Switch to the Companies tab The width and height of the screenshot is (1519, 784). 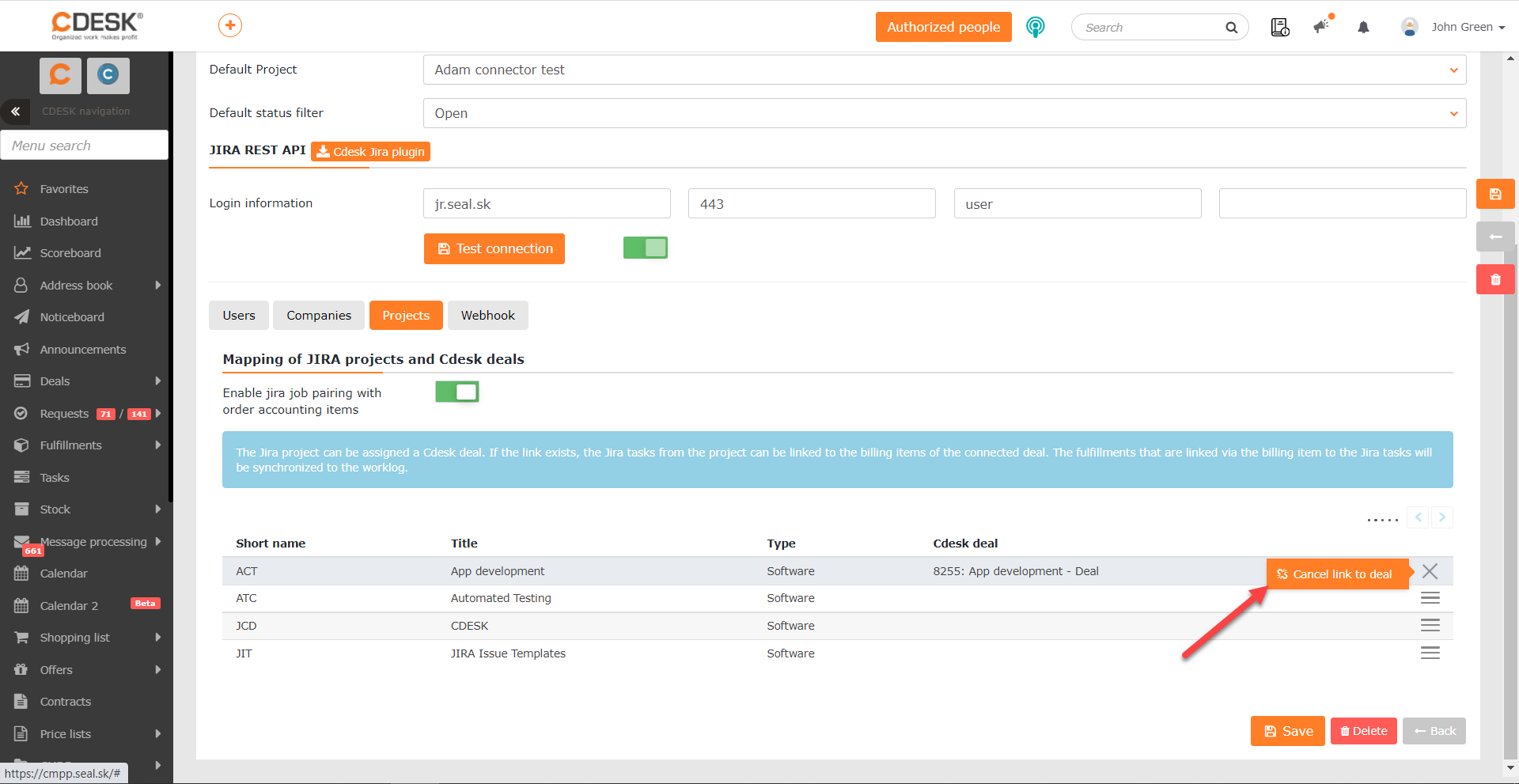pyautogui.click(x=319, y=316)
